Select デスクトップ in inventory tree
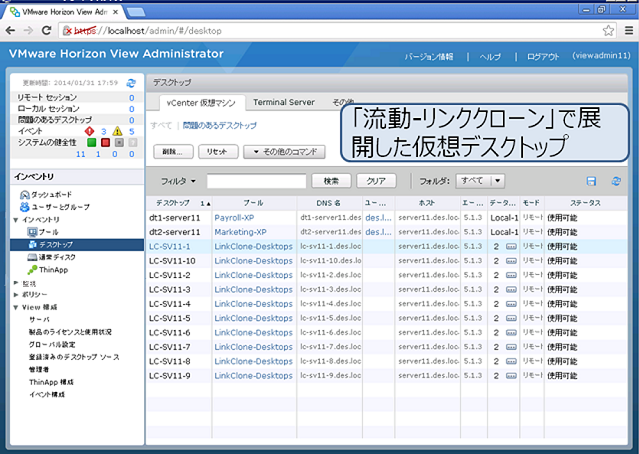The image size is (639, 454). [x=77, y=245]
